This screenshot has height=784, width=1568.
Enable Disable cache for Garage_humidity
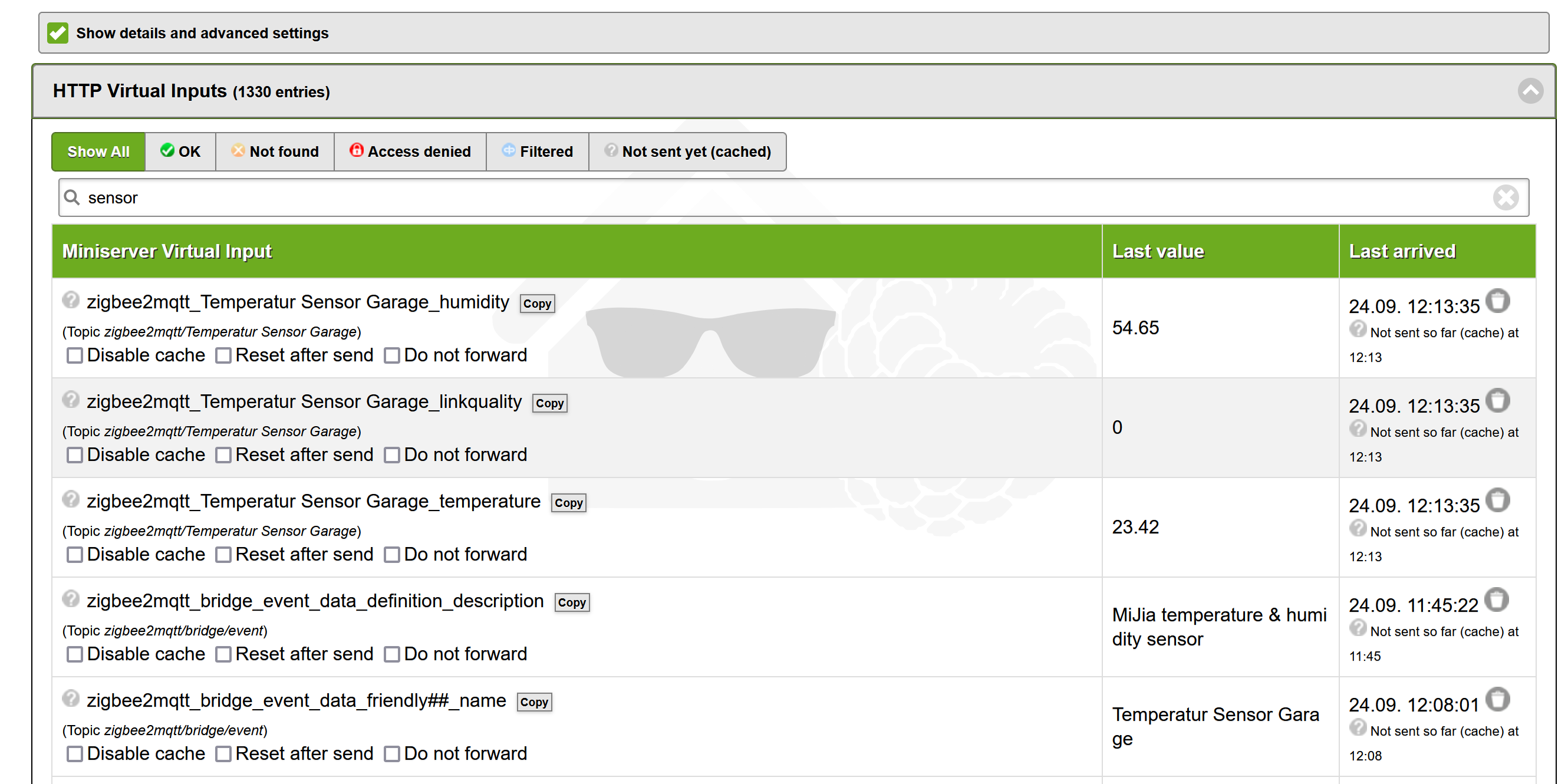click(x=75, y=355)
